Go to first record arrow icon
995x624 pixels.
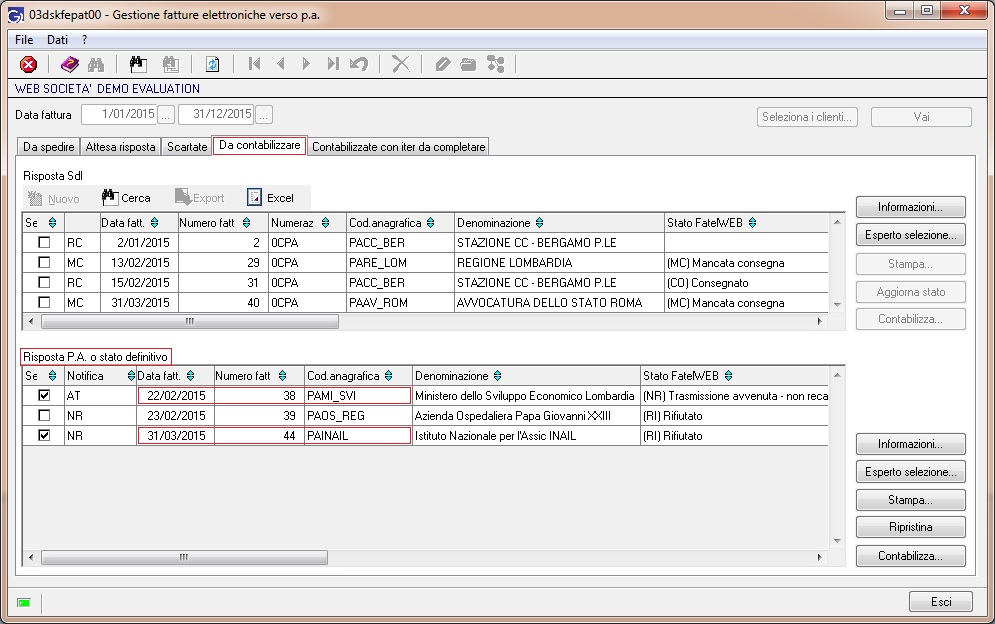pos(254,63)
